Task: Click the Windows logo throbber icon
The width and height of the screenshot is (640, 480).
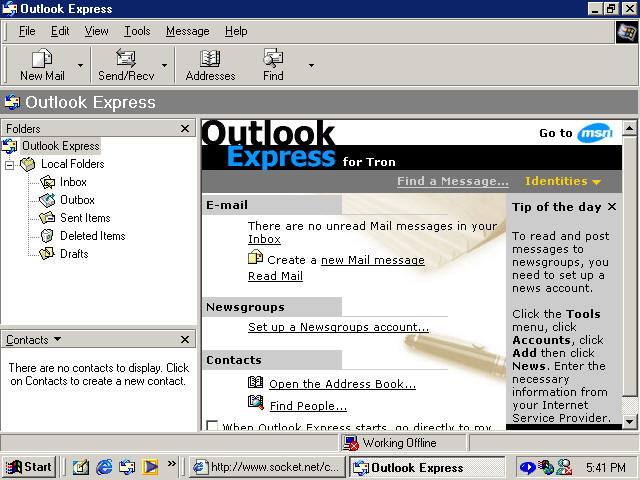Action: coord(627,32)
